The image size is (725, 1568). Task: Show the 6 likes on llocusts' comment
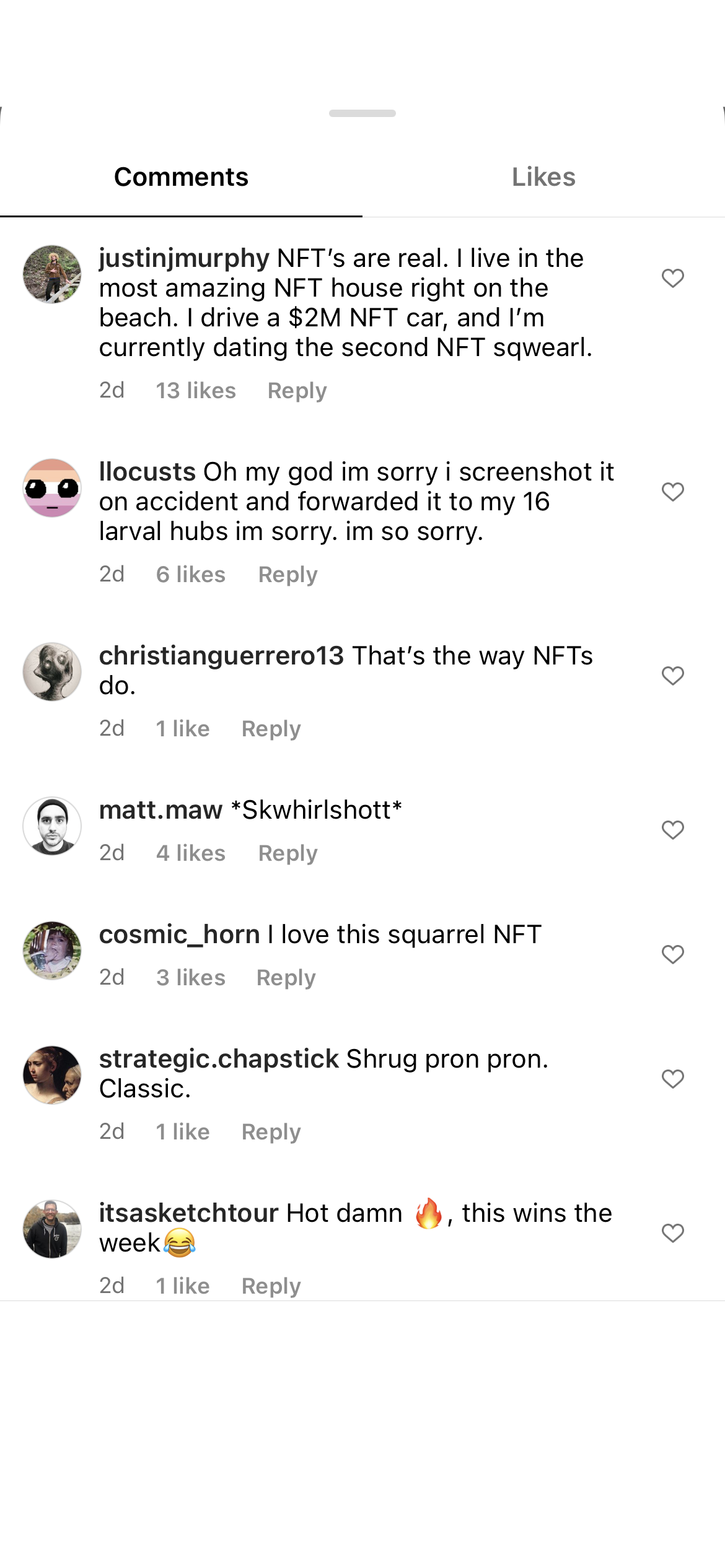pos(191,575)
